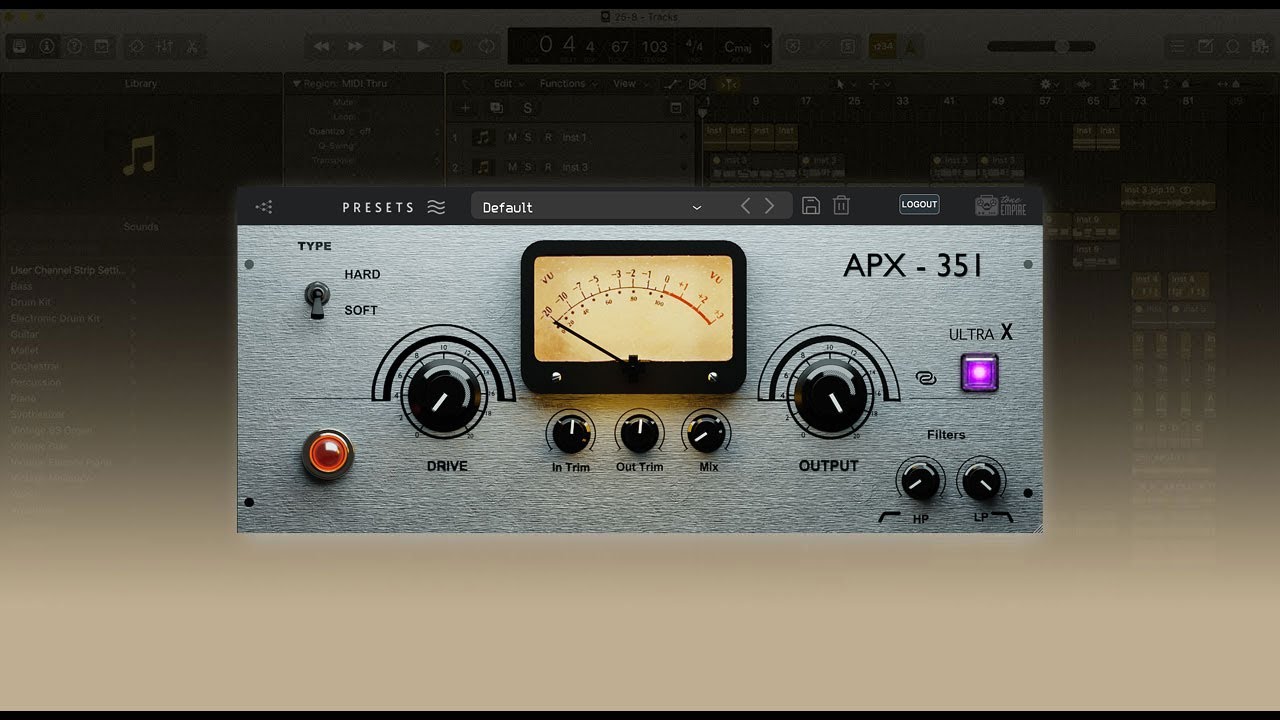Open Logic's Inspector button

tap(46, 46)
